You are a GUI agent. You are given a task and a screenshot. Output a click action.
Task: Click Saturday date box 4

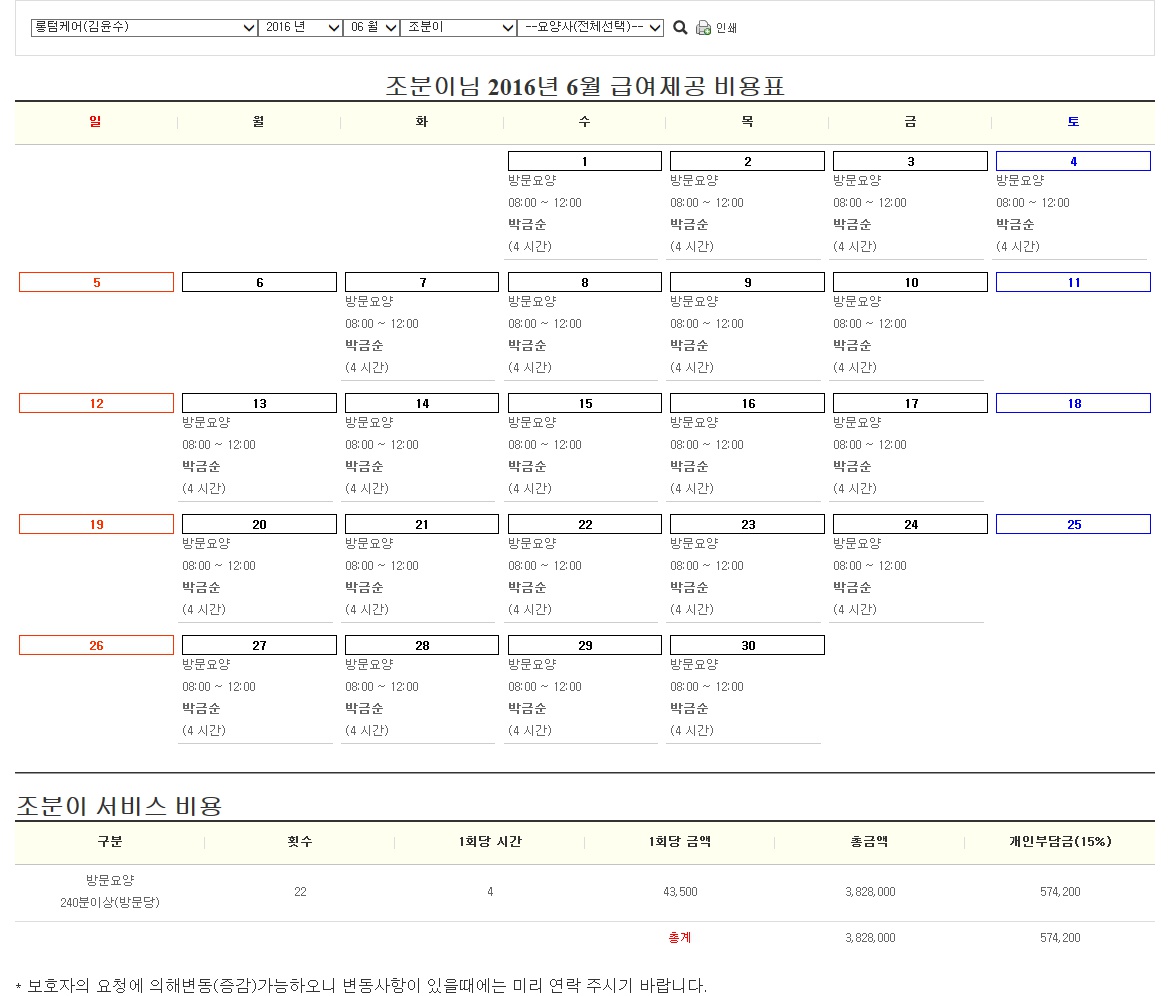pos(1073,161)
